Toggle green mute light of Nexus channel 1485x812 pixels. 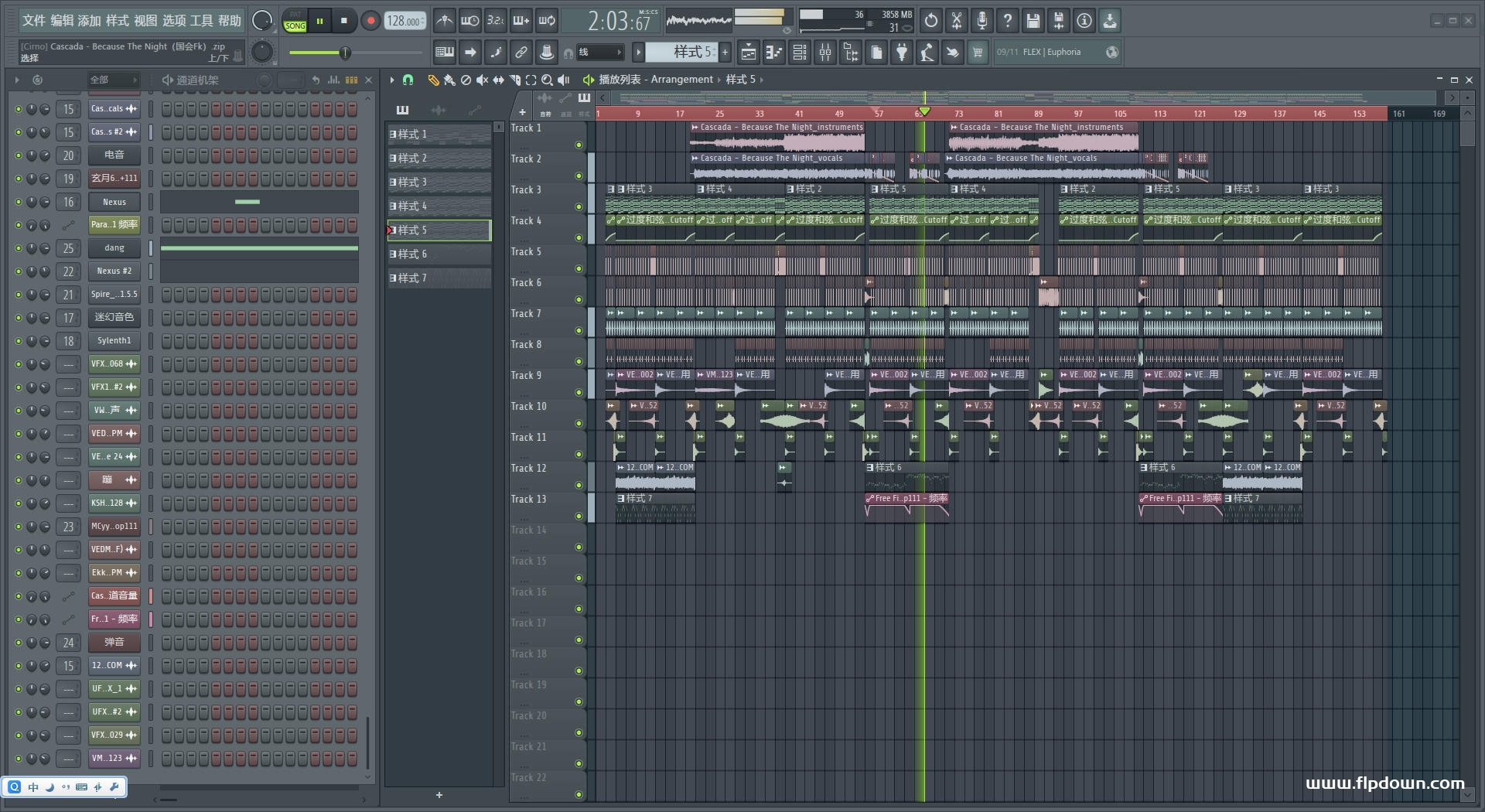(19, 202)
